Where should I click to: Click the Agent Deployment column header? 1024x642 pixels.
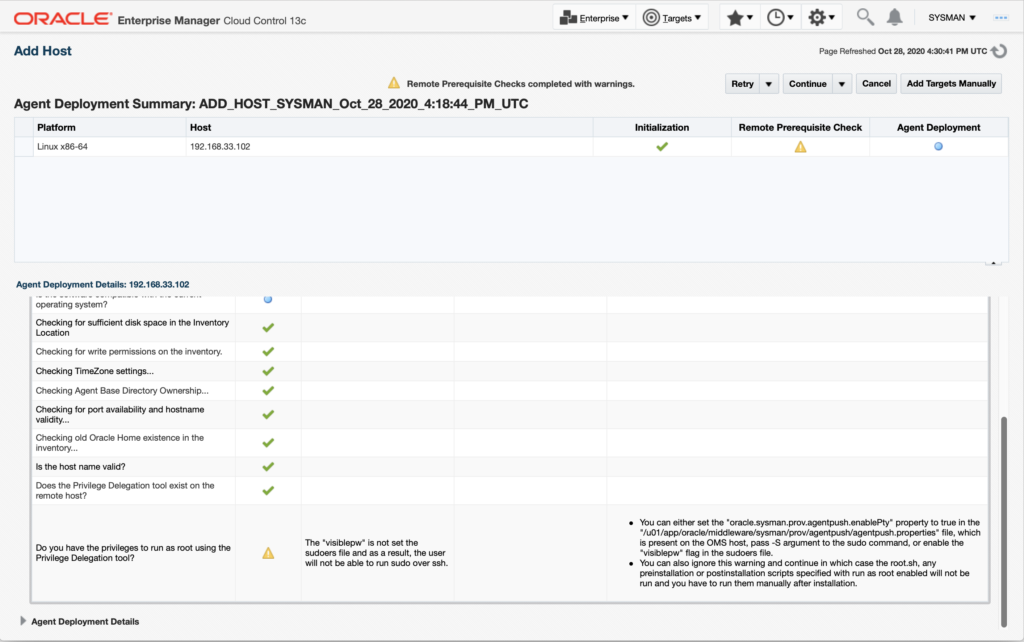coord(938,127)
